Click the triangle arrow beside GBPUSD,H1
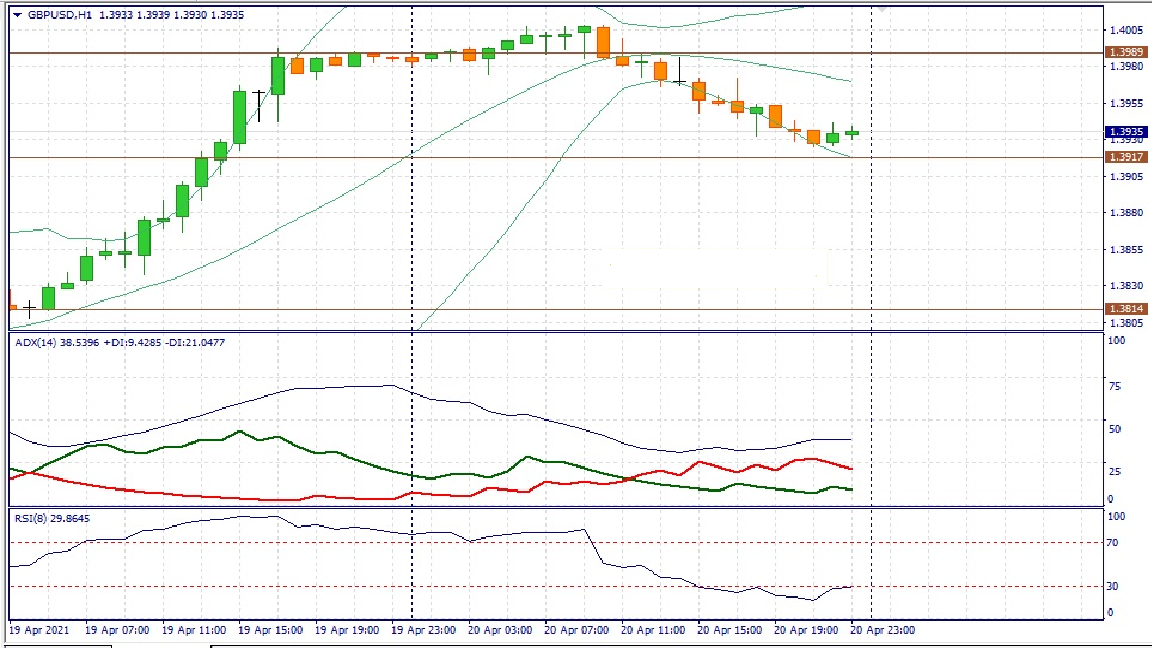 tap(17, 15)
